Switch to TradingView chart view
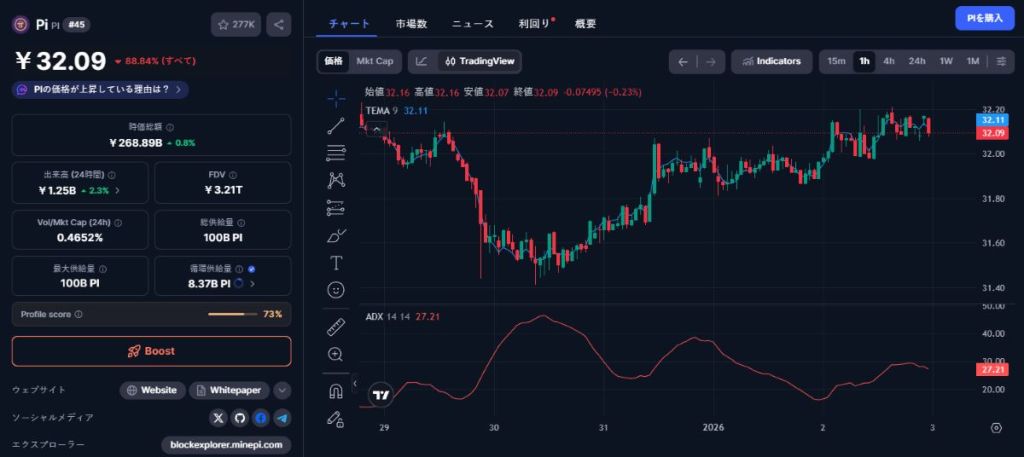The image size is (1024, 457). (x=480, y=61)
